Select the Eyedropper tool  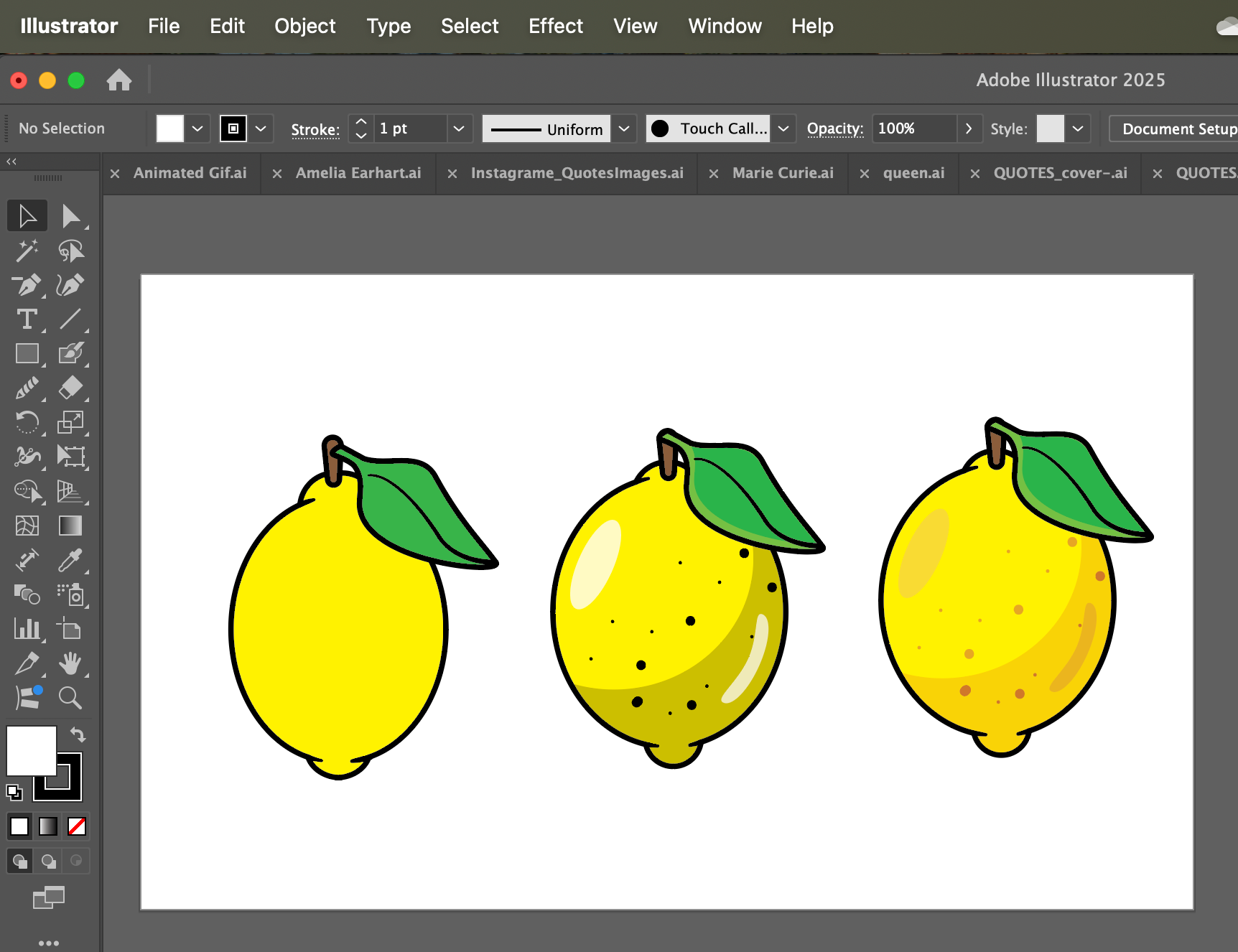pyautogui.click(x=70, y=560)
